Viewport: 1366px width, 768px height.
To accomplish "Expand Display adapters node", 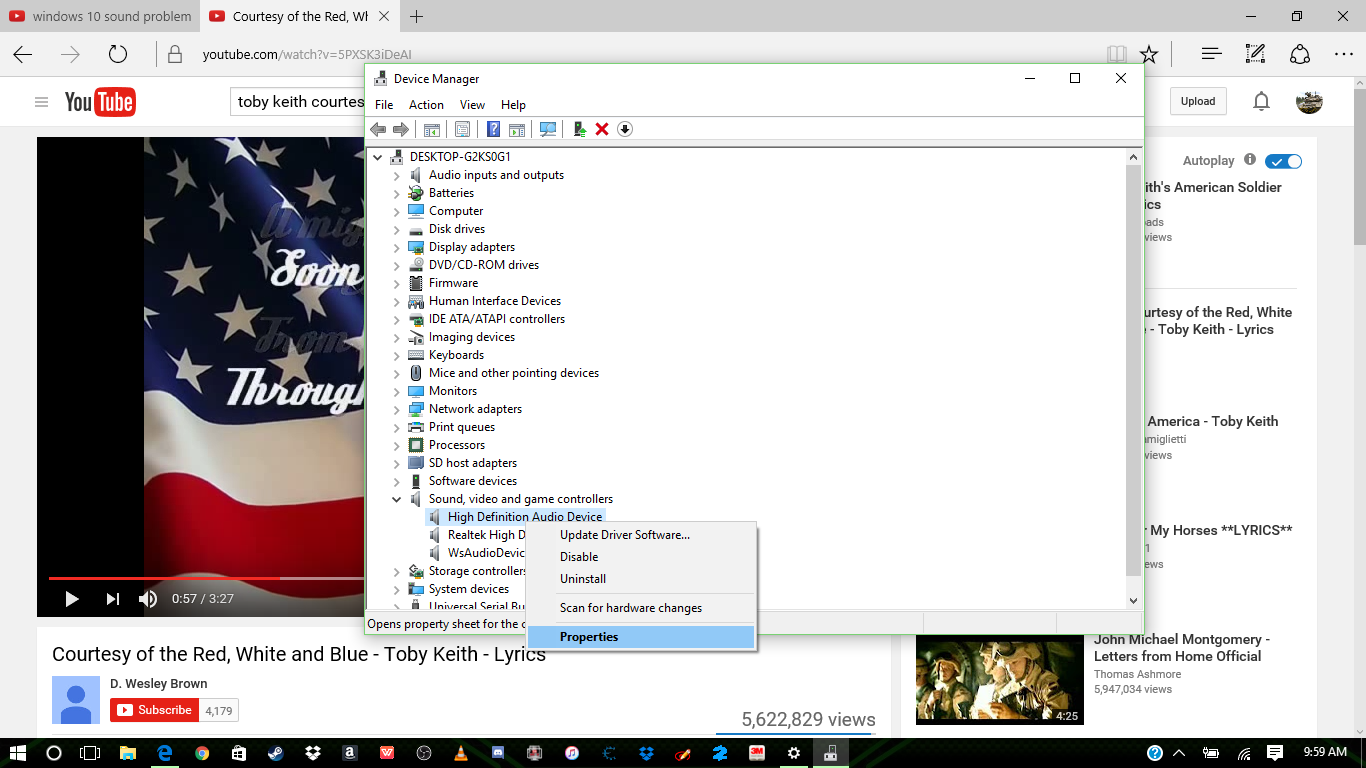I will click(397, 247).
